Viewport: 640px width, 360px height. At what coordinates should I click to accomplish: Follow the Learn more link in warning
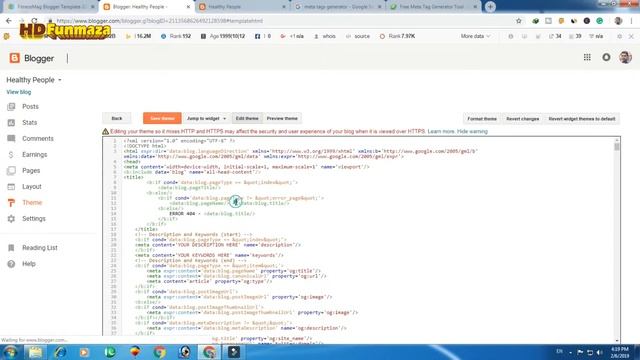(x=441, y=131)
